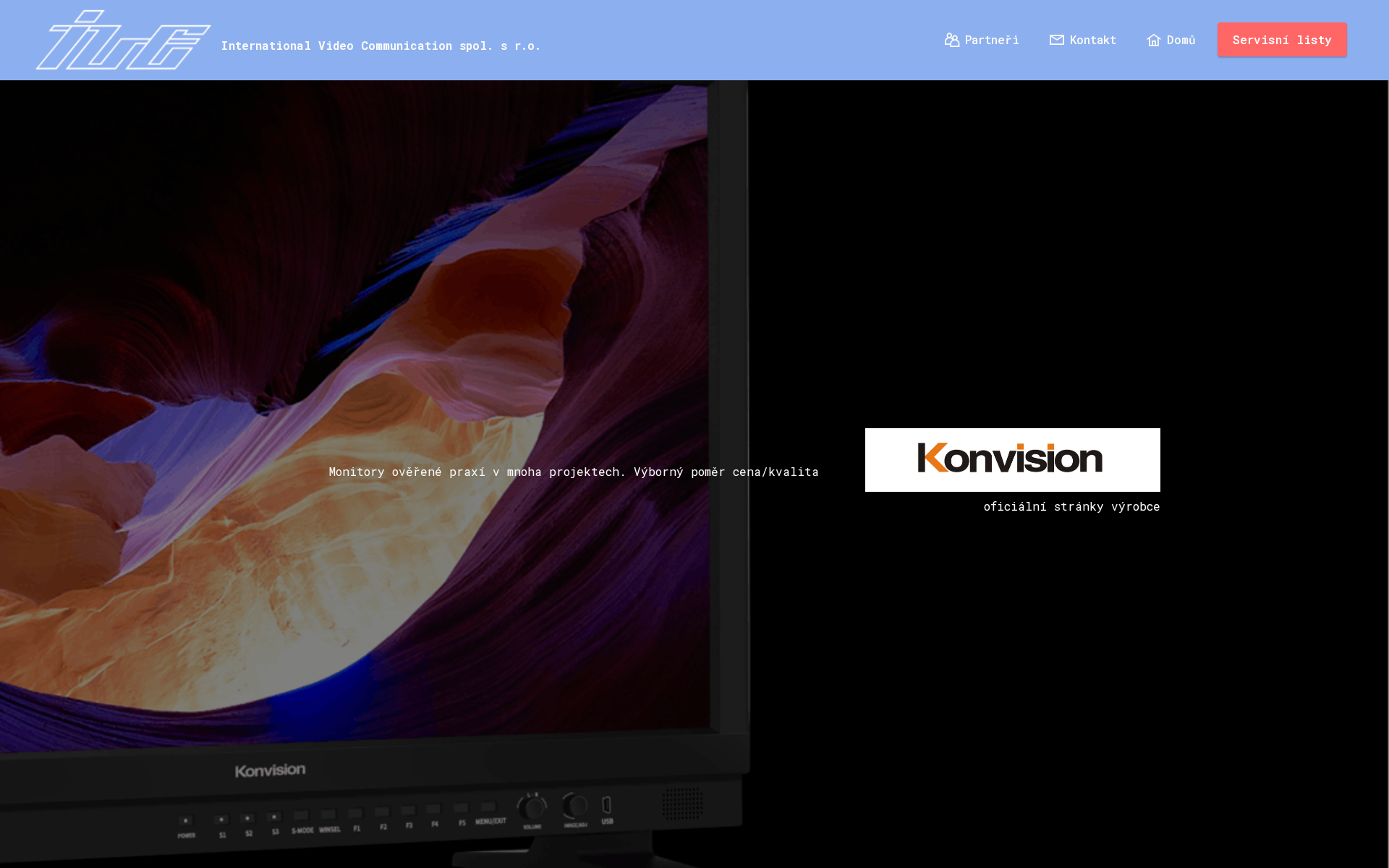Click the USB port icon on the monitor
Image resolution: width=1389 pixels, height=868 pixels.
click(606, 805)
